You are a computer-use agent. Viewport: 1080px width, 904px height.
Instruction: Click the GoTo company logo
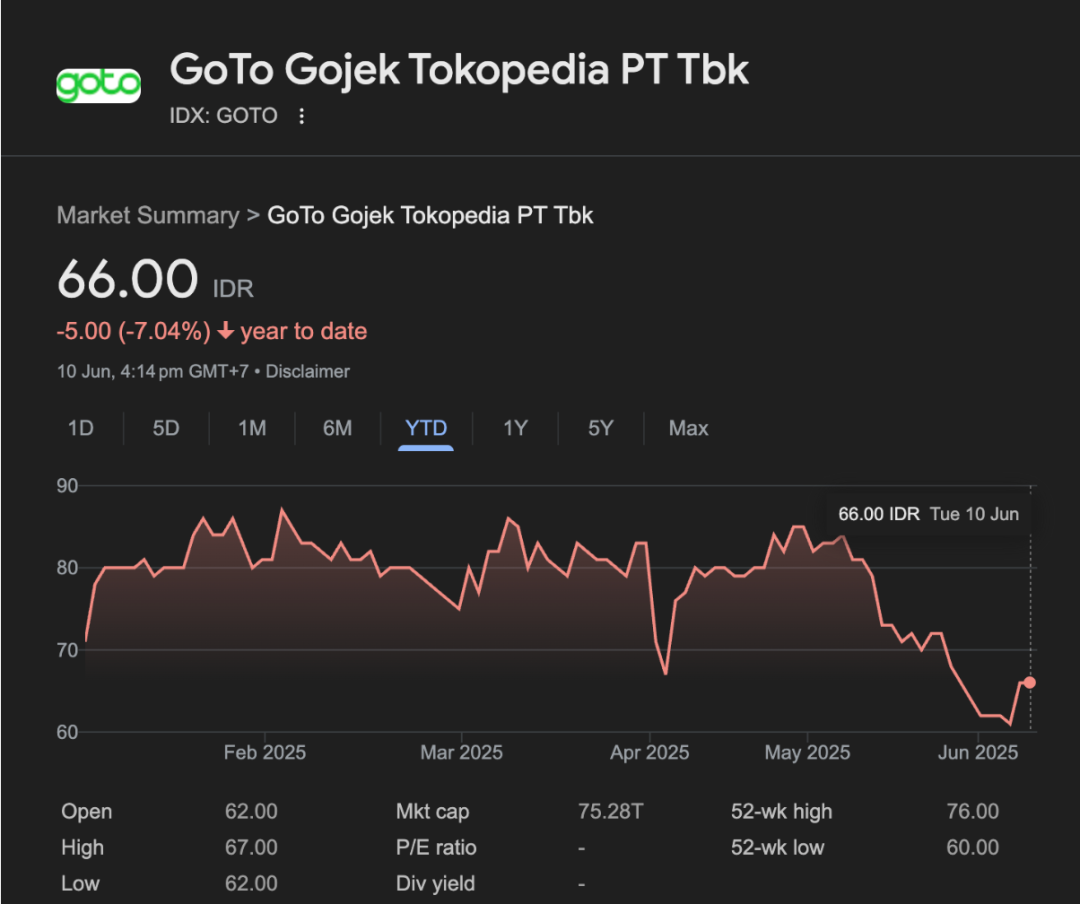click(98, 84)
